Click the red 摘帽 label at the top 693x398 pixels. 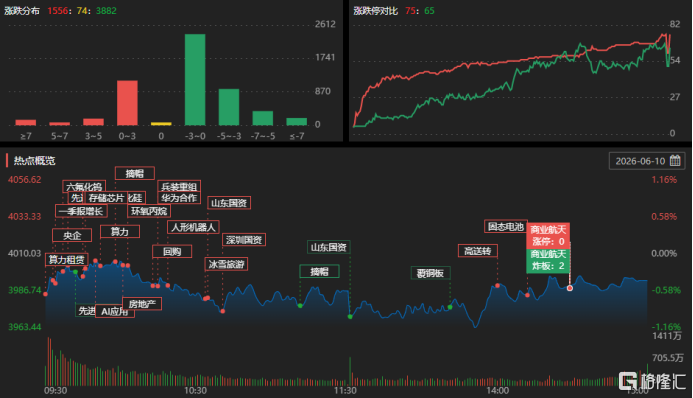pyautogui.click(x=135, y=173)
